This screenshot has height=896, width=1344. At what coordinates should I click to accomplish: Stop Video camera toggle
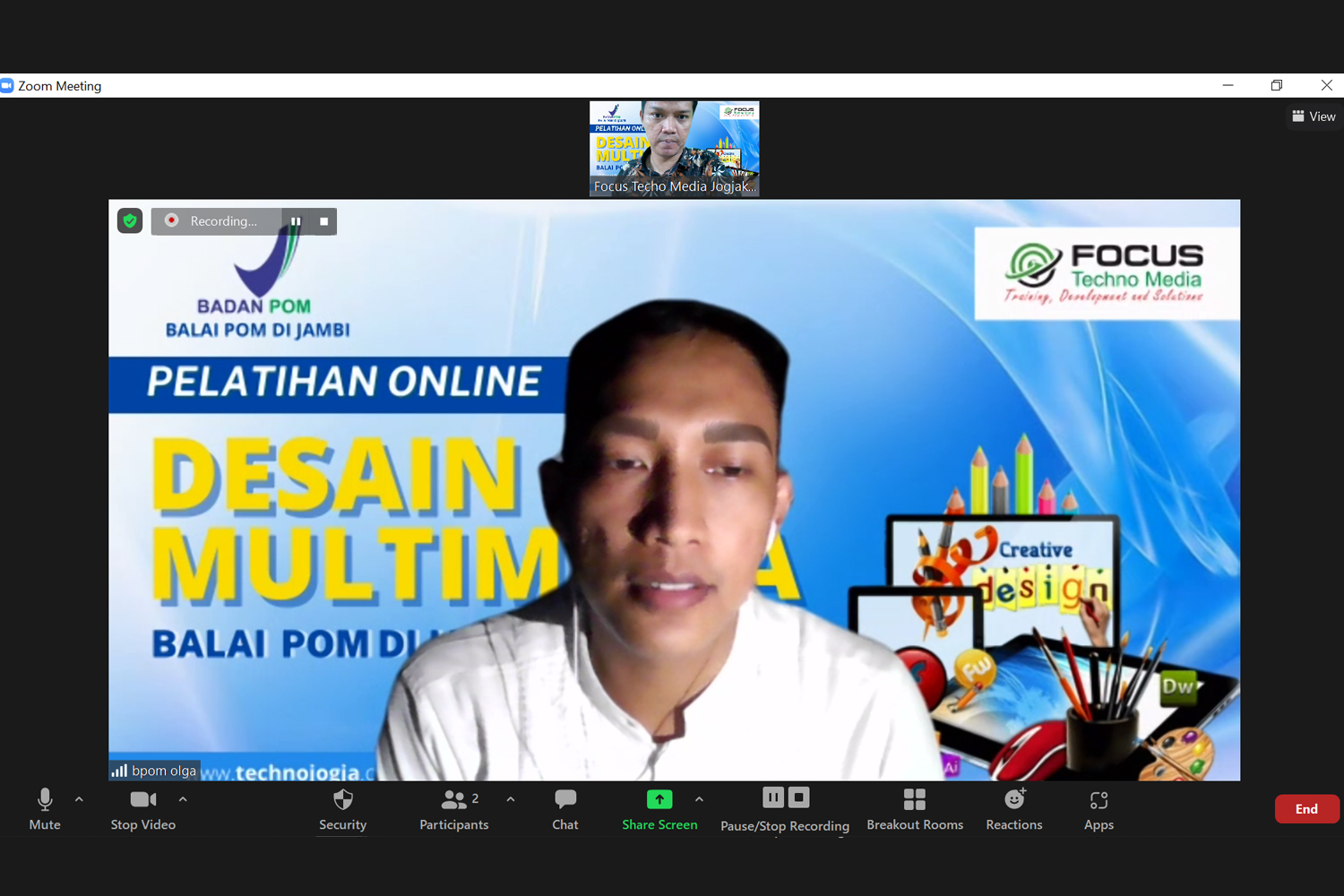click(142, 809)
